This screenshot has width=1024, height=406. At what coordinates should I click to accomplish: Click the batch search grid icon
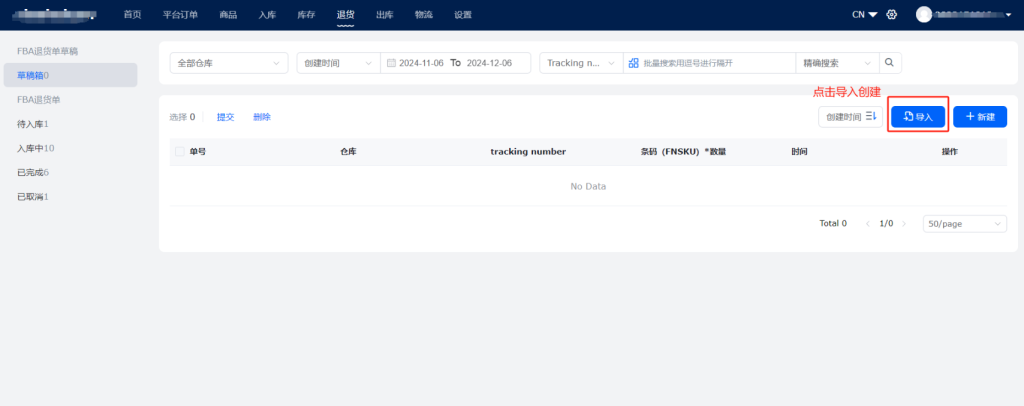pos(633,63)
